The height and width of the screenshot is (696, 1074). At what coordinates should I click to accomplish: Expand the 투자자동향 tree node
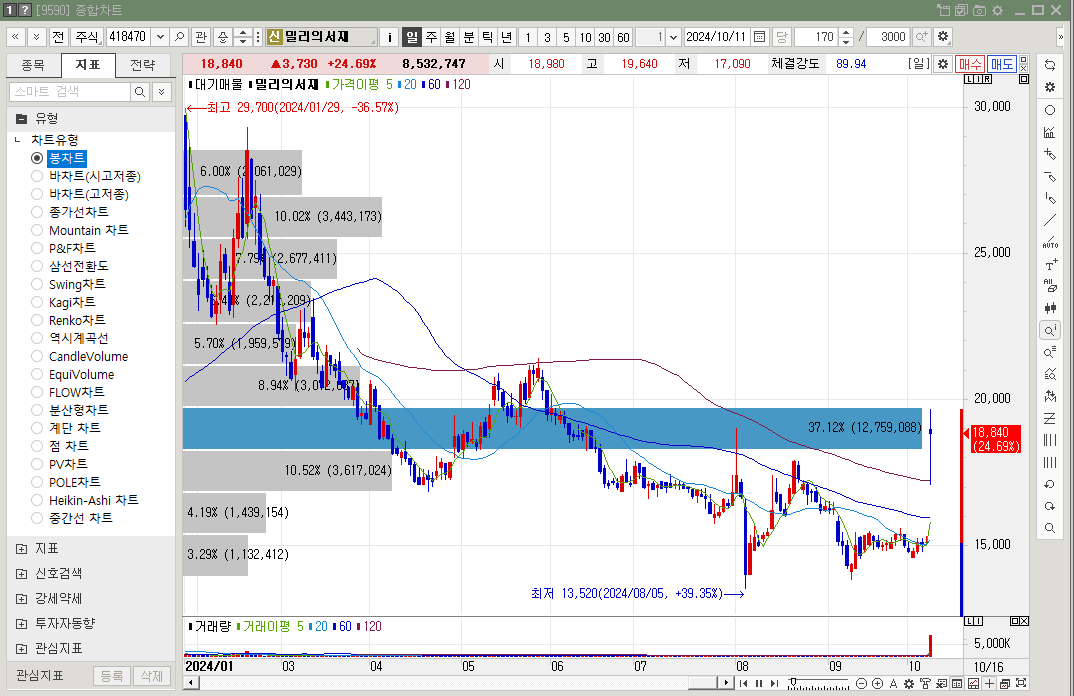coord(21,623)
